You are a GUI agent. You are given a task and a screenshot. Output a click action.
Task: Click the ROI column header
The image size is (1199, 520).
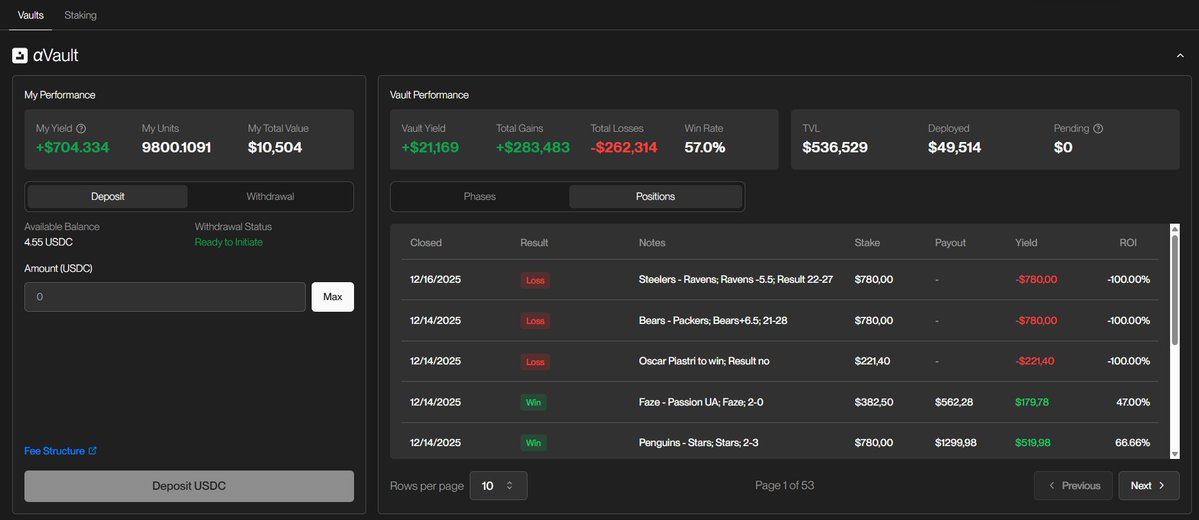[1128, 242]
